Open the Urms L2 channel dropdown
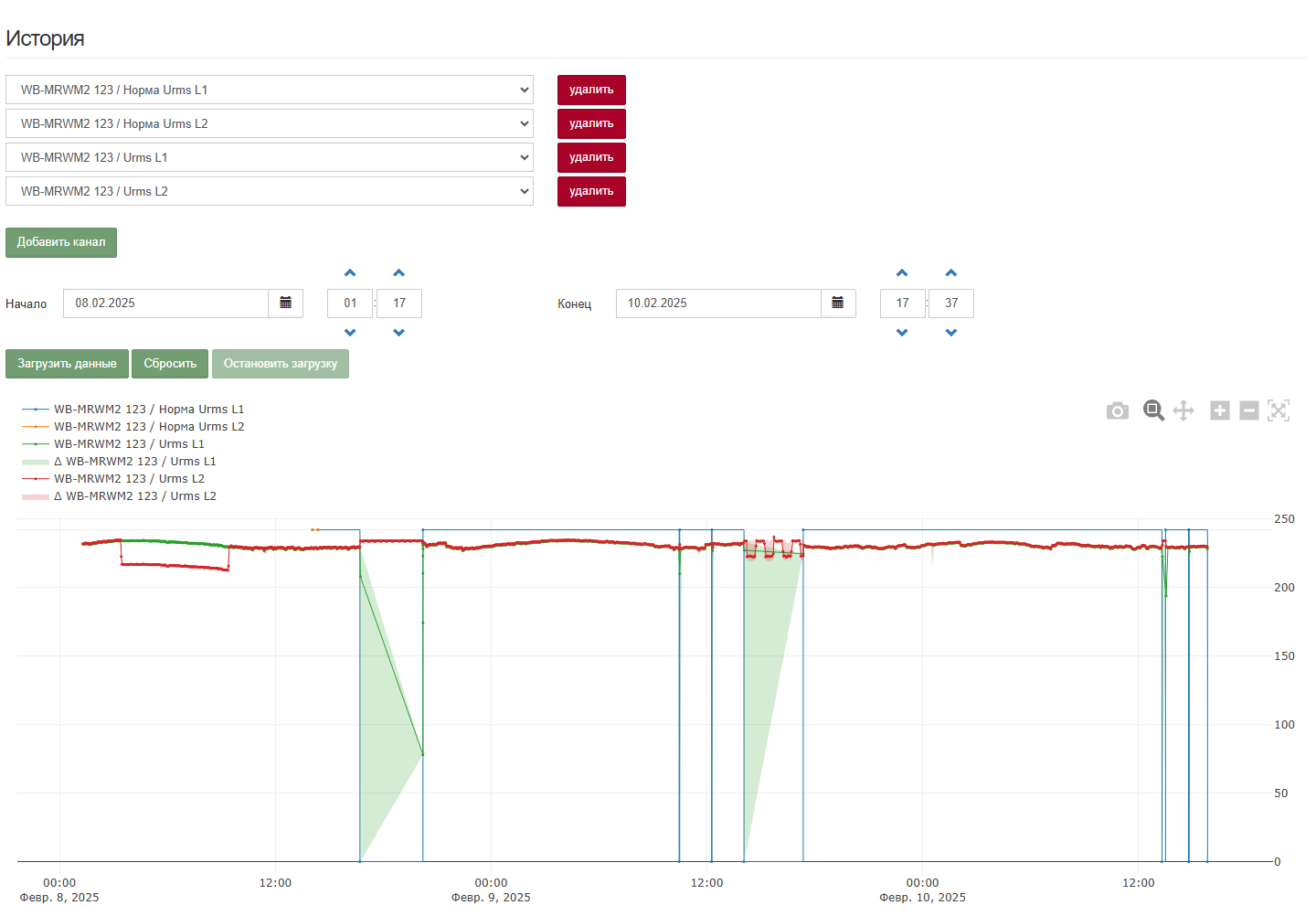 pyautogui.click(x=270, y=191)
